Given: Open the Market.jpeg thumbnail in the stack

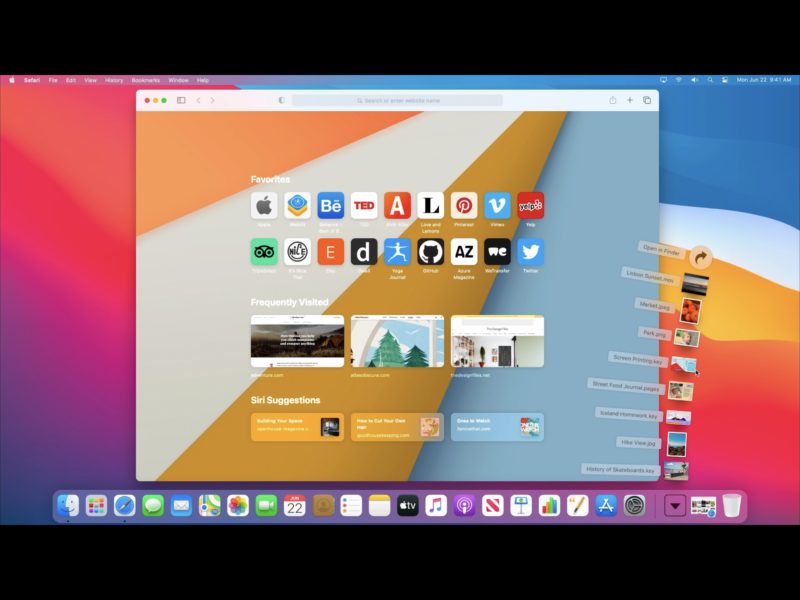Looking at the screenshot, I should [x=691, y=311].
